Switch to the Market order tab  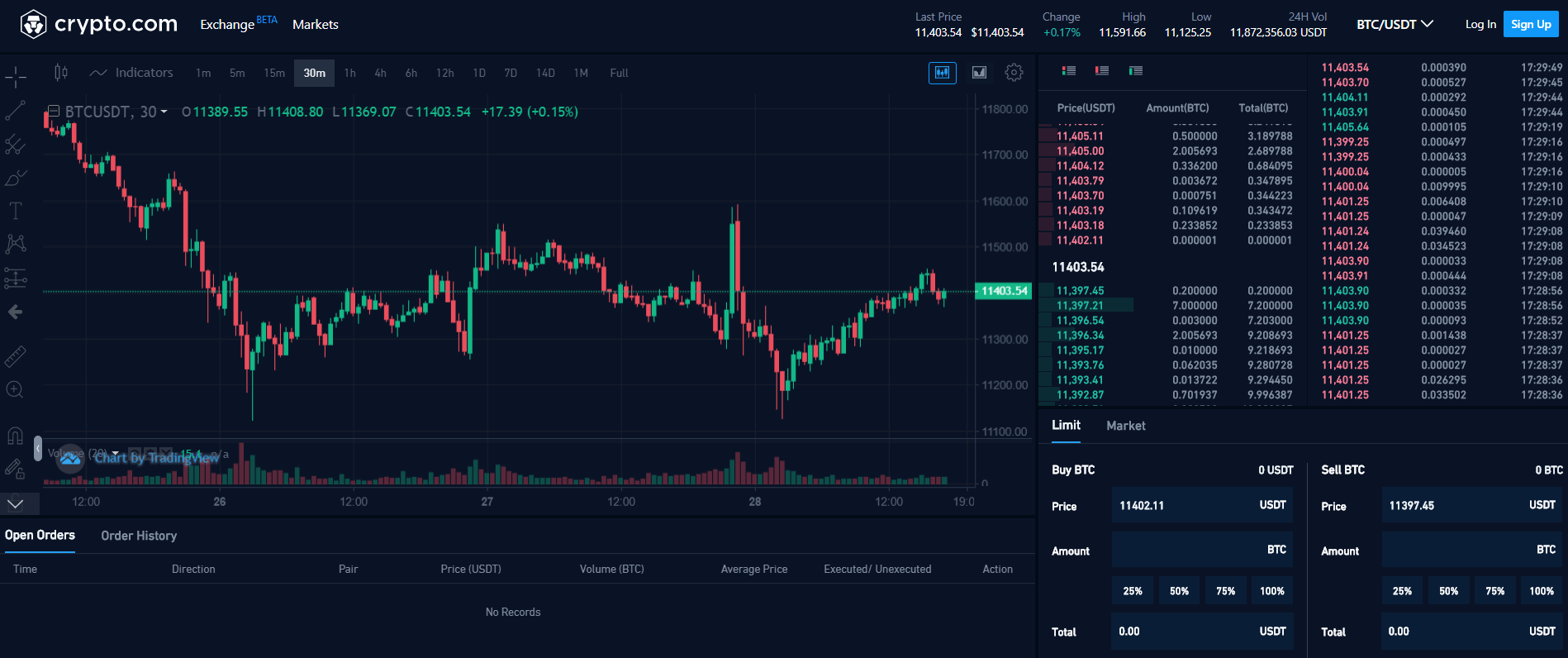click(1125, 426)
